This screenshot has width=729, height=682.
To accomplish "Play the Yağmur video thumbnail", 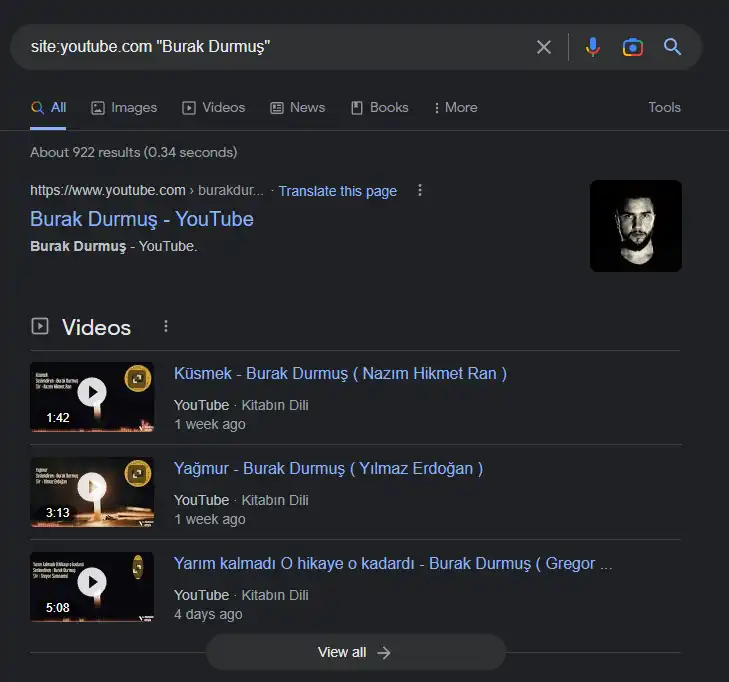I will click(92, 492).
